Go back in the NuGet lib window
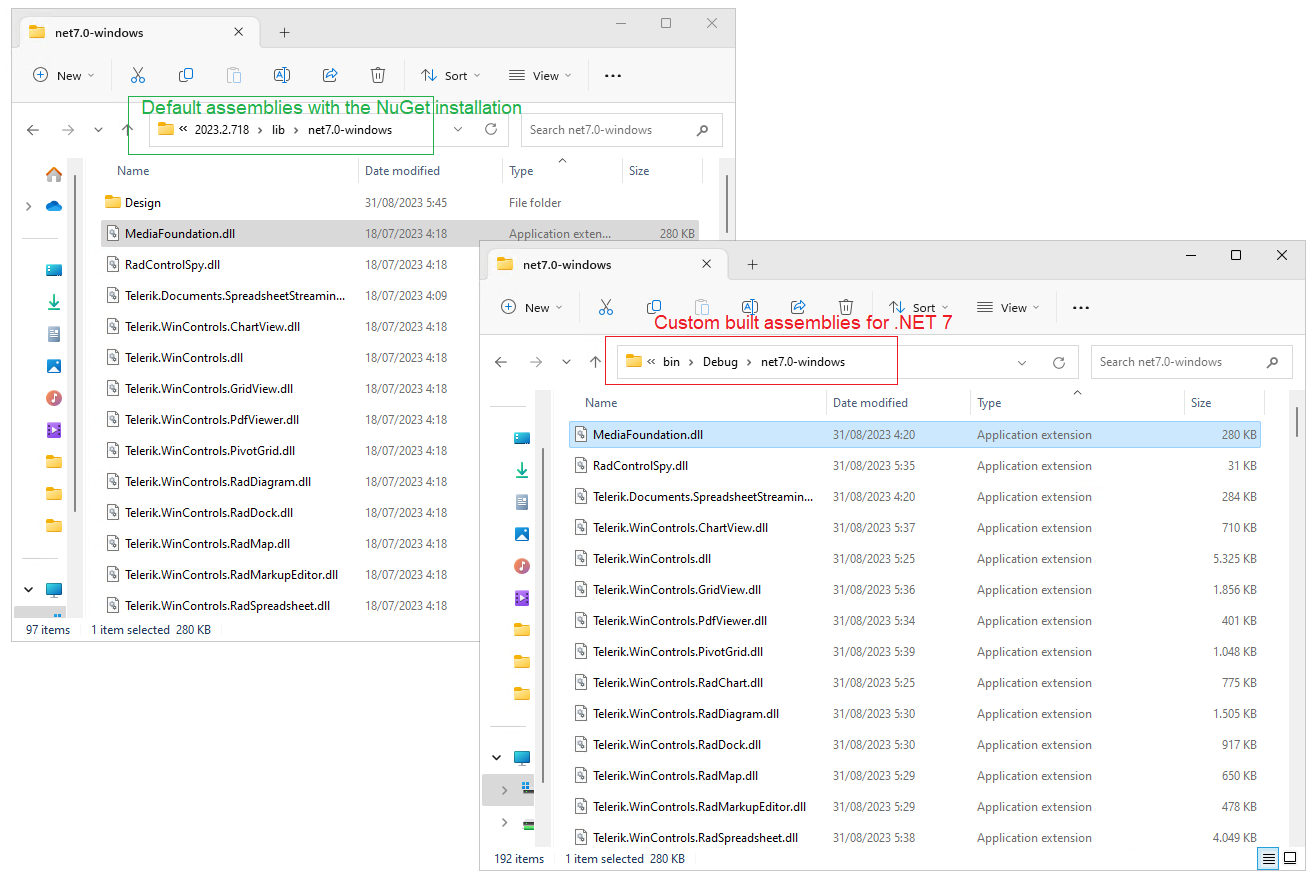 [x=33, y=130]
